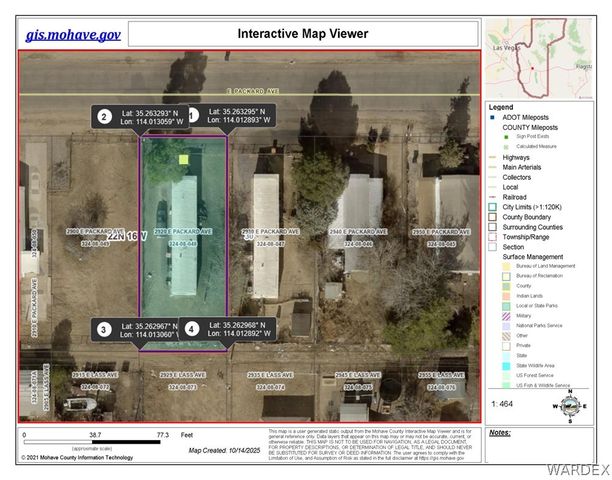This screenshot has width=612, height=480.
Task: Click the Notes heading
Action: click(500, 433)
